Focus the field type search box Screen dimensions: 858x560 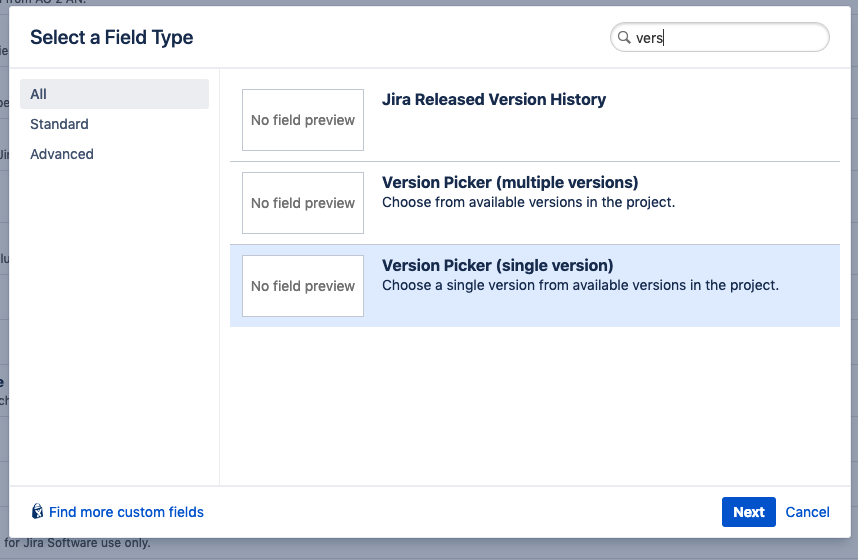[x=720, y=37]
